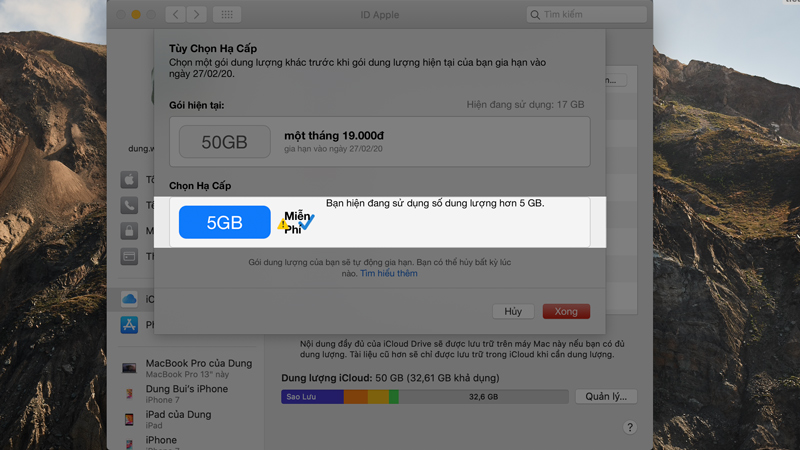This screenshot has height=450, width=800.
Task: Click the Apple logo sidebar item
Action: [129, 179]
